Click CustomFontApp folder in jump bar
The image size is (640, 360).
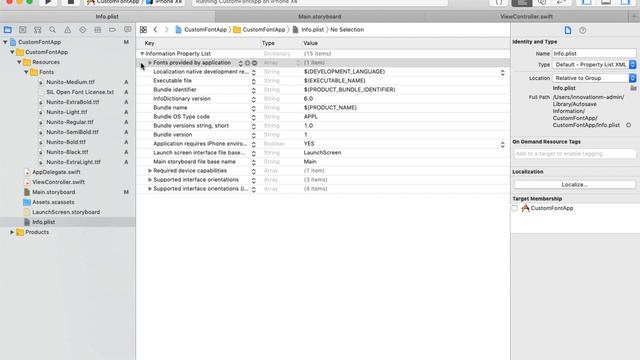[x=259, y=30]
